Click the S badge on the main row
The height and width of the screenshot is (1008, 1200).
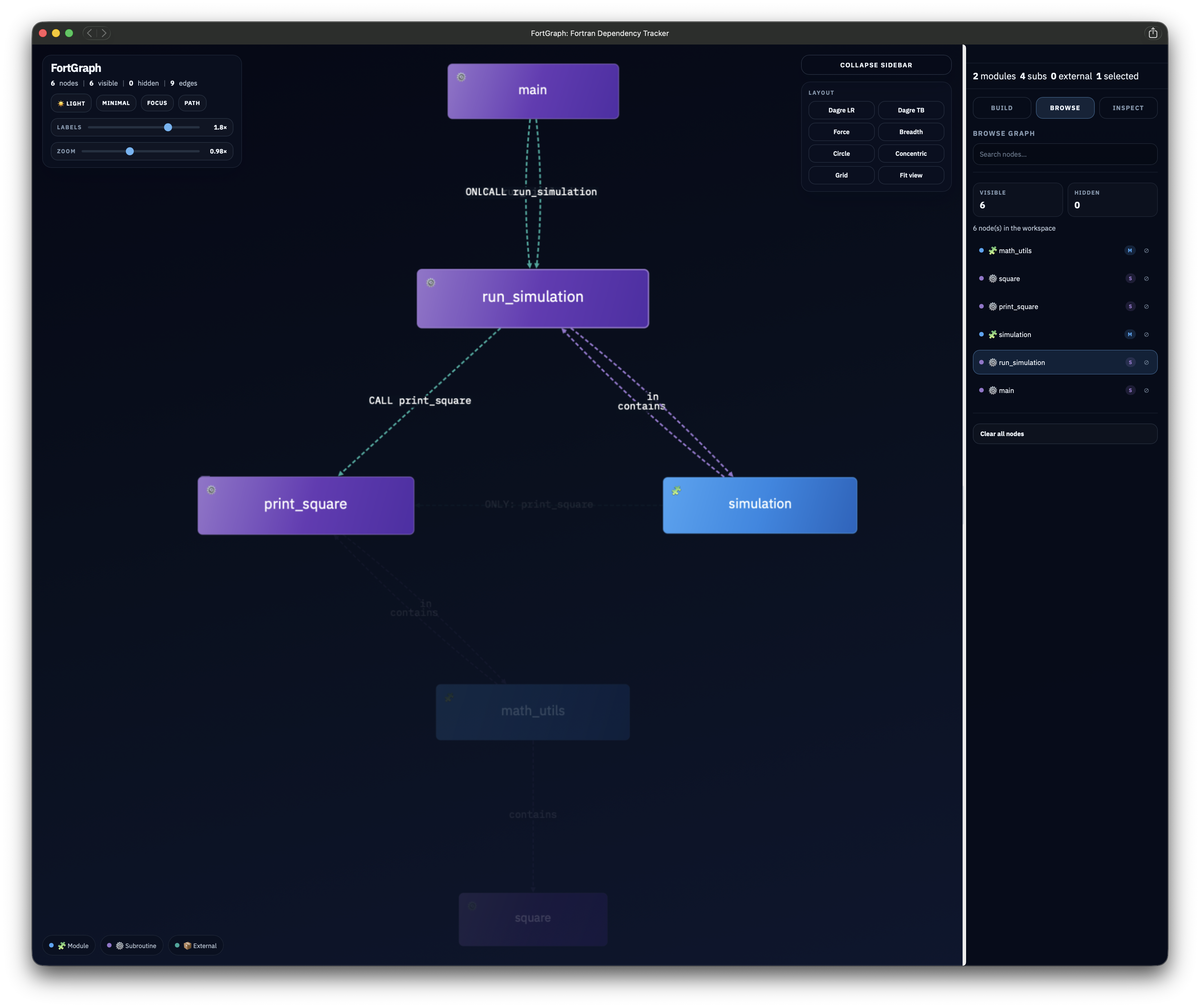[x=1130, y=390]
